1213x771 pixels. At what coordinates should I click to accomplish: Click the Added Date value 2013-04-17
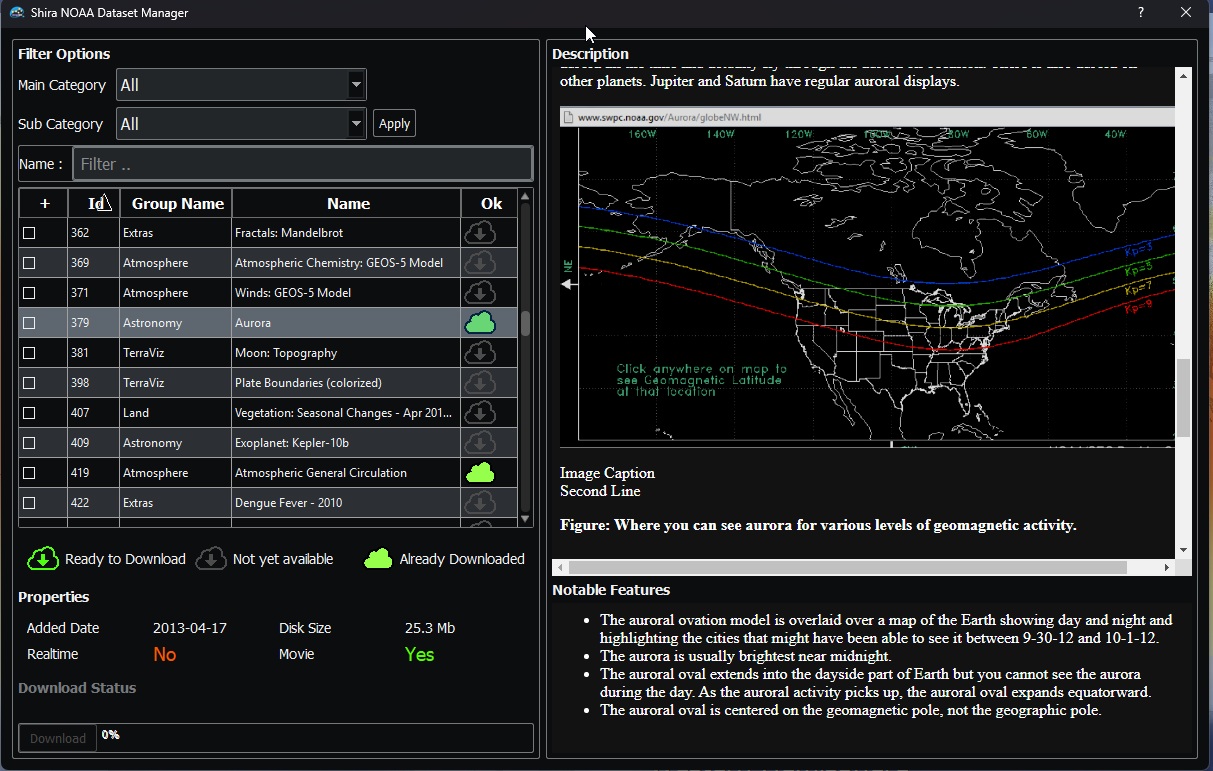(190, 628)
